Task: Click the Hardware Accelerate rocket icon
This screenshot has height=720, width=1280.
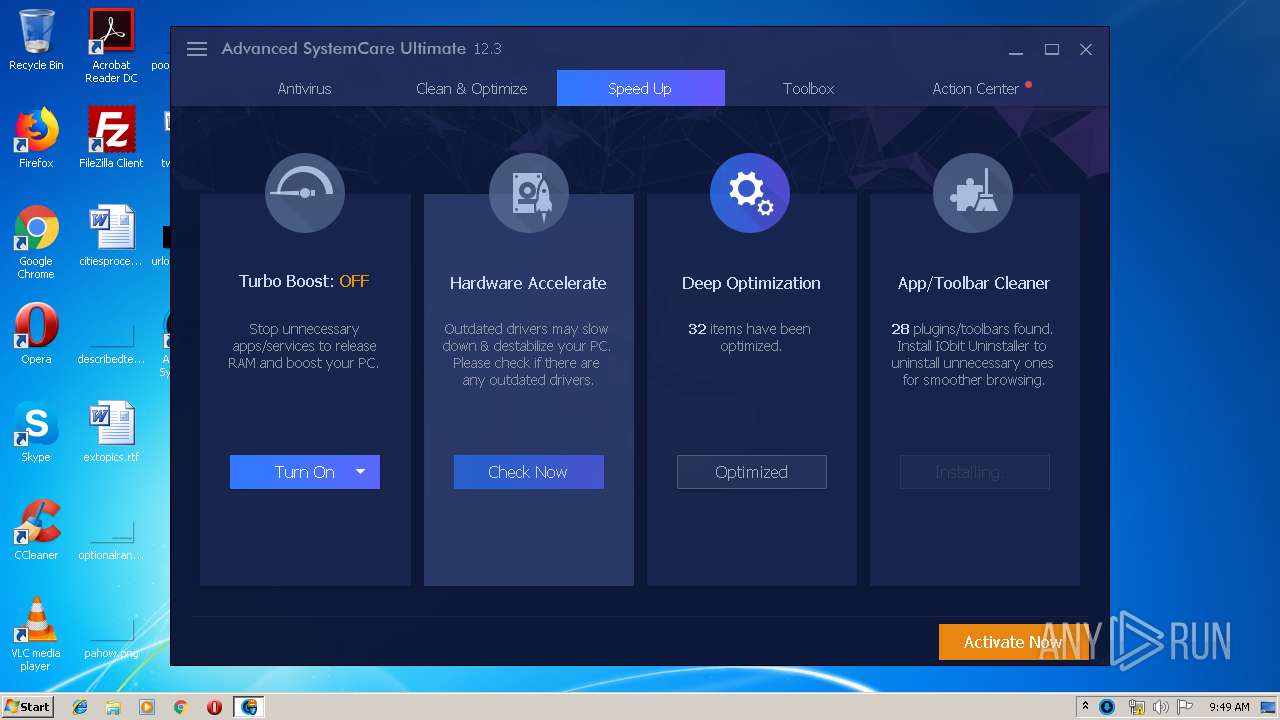Action: pyautogui.click(x=529, y=193)
